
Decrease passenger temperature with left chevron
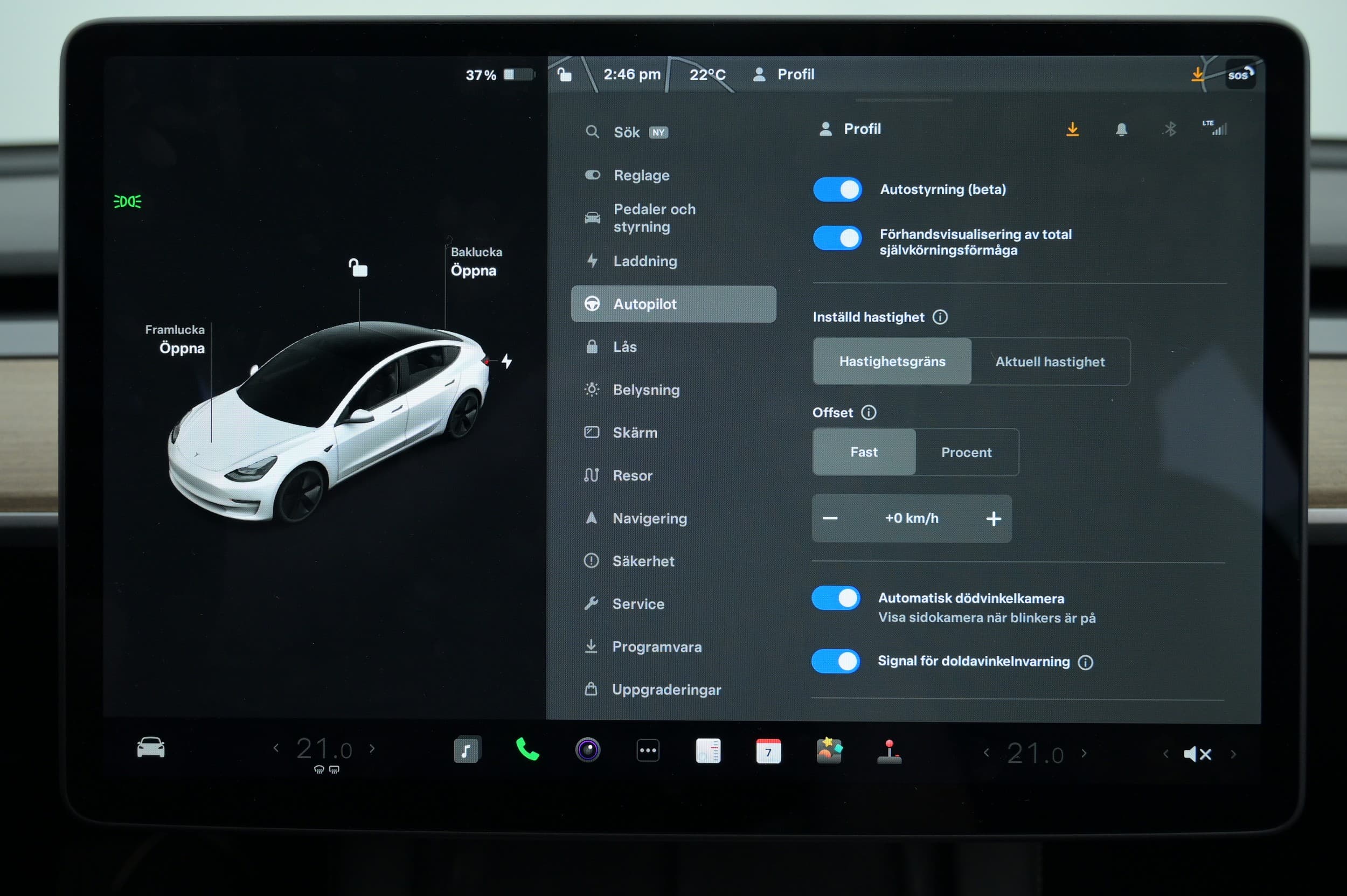coord(986,753)
